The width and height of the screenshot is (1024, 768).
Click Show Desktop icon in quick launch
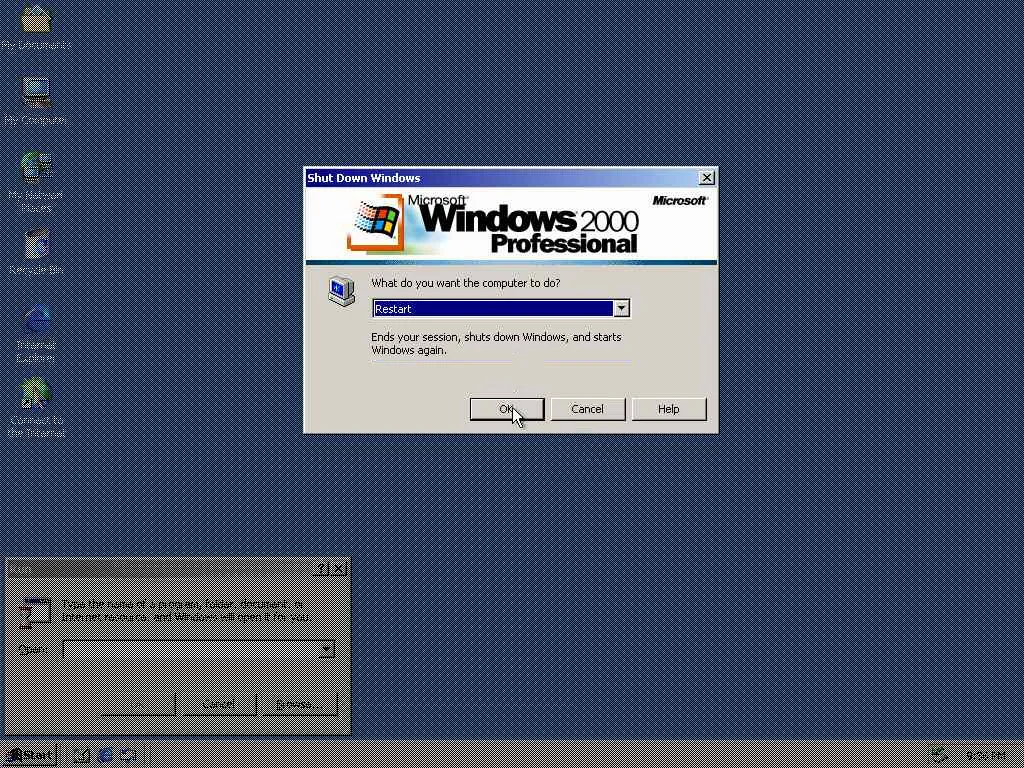[82, 756]
